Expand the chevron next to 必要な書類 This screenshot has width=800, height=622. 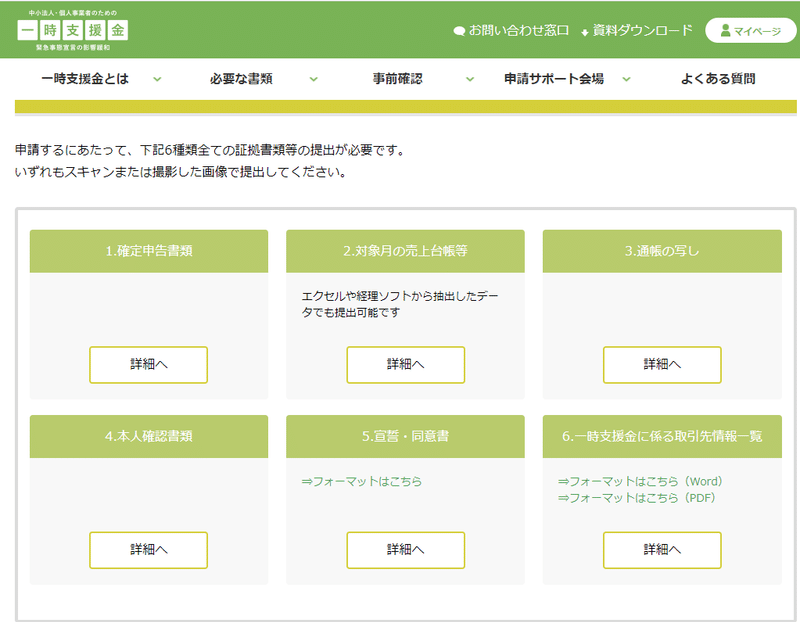[314, 79]
